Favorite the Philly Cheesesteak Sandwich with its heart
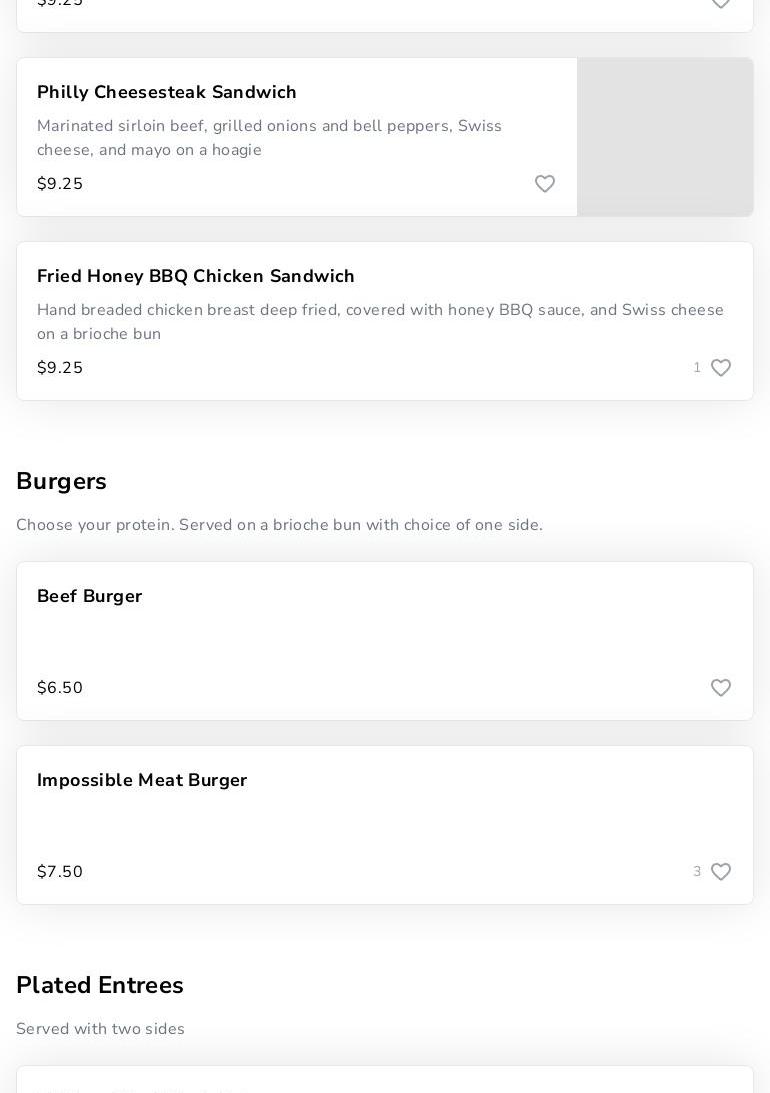Image resolution: width=770 pixels, height=1093 pixels. pos(544,183)
